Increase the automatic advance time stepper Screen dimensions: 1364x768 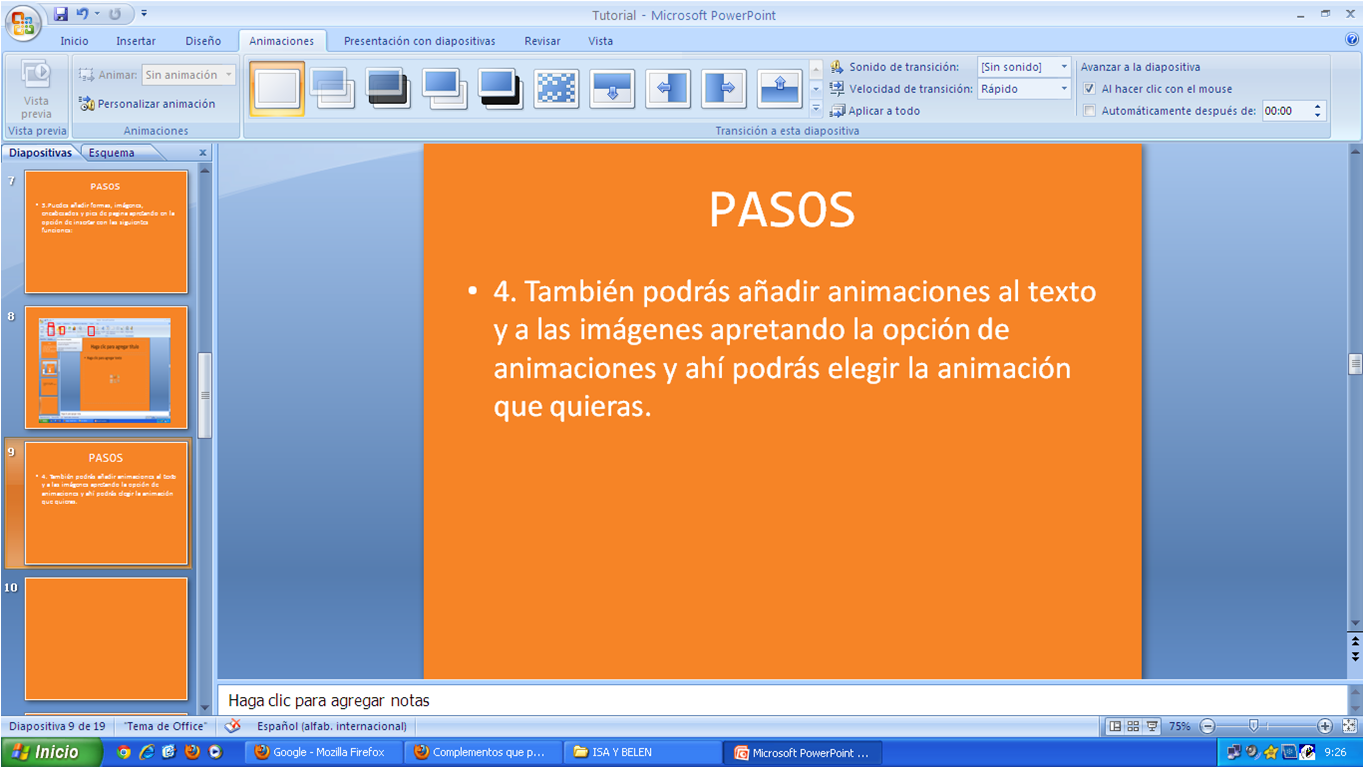1318,107
